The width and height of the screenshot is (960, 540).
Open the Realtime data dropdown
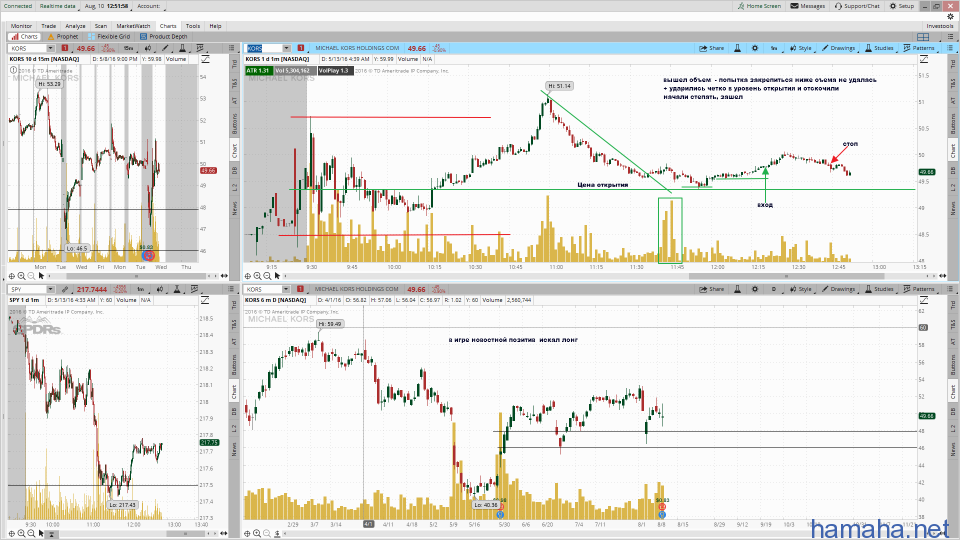click(x=58, y=6)
